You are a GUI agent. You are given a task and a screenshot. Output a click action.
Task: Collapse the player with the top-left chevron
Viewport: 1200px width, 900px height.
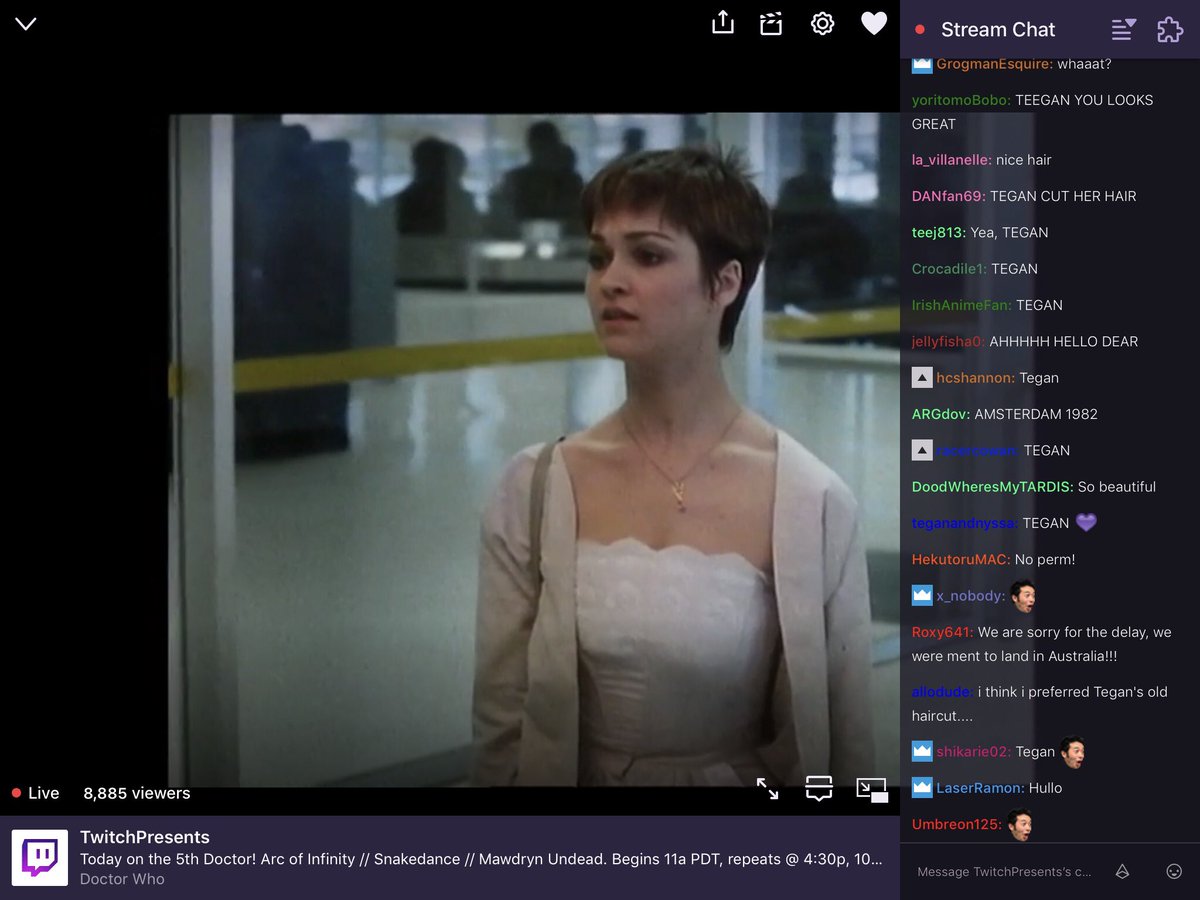pos(25,23)
